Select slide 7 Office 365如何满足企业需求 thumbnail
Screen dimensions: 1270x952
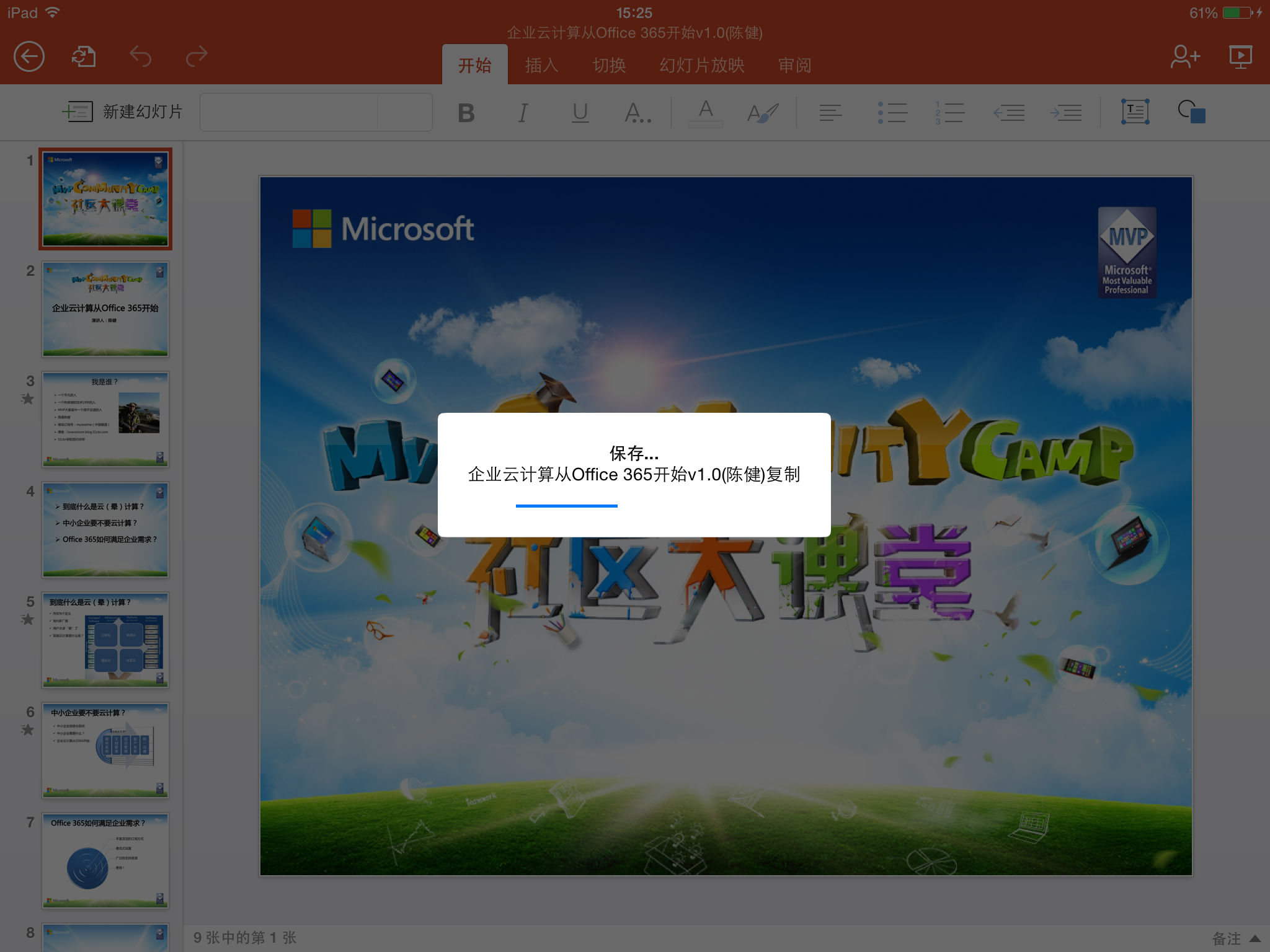pos(105,861)
